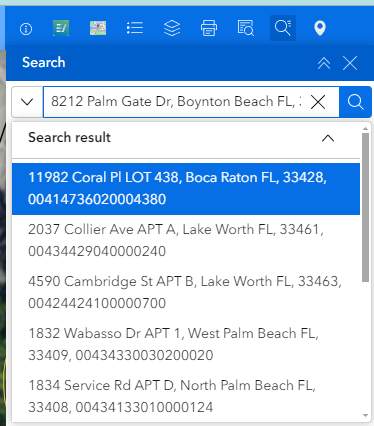Select 1832 Wabasso Dr APT 1 result

point(186,344)
